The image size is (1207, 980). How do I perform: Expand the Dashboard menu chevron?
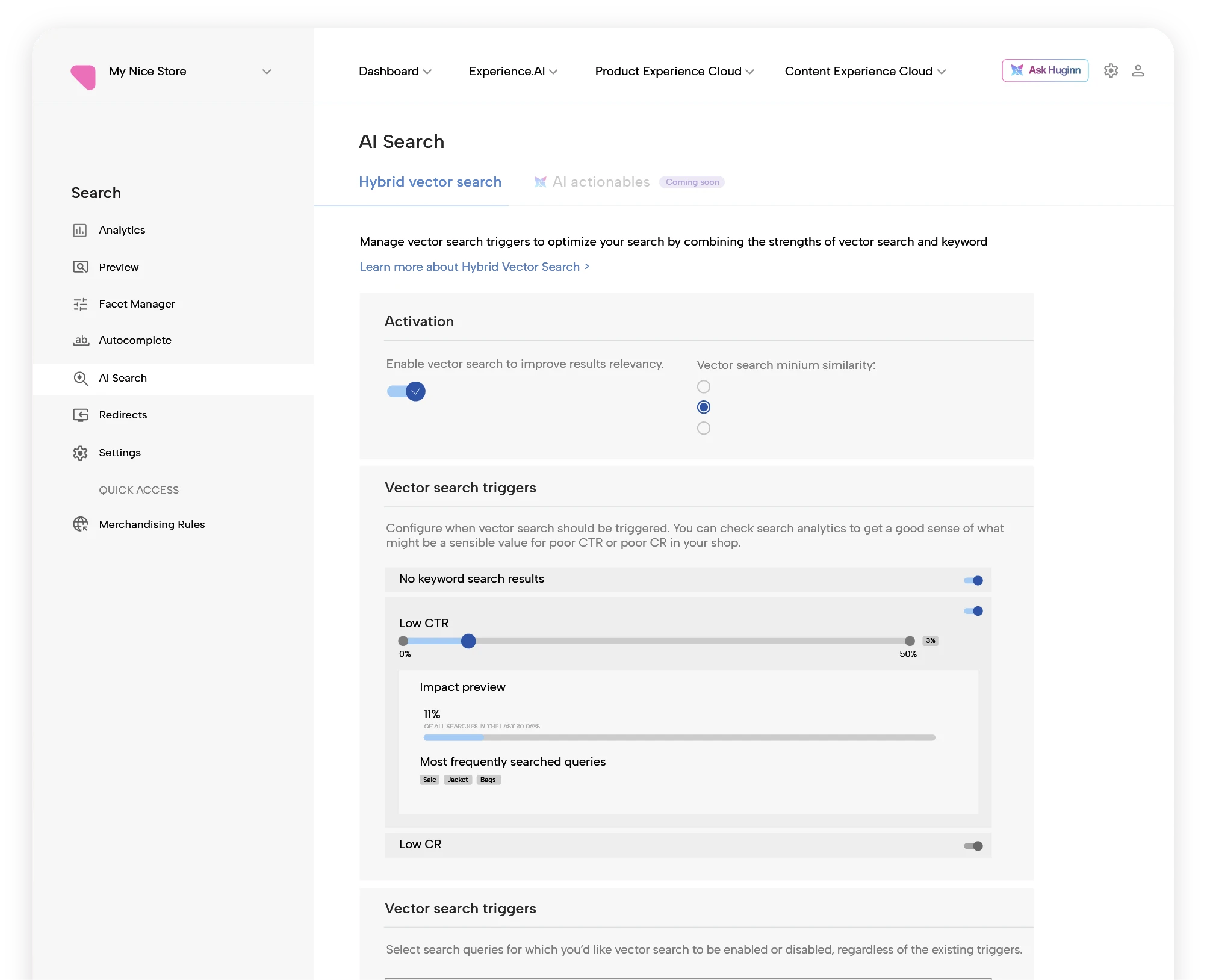point(427,72)
